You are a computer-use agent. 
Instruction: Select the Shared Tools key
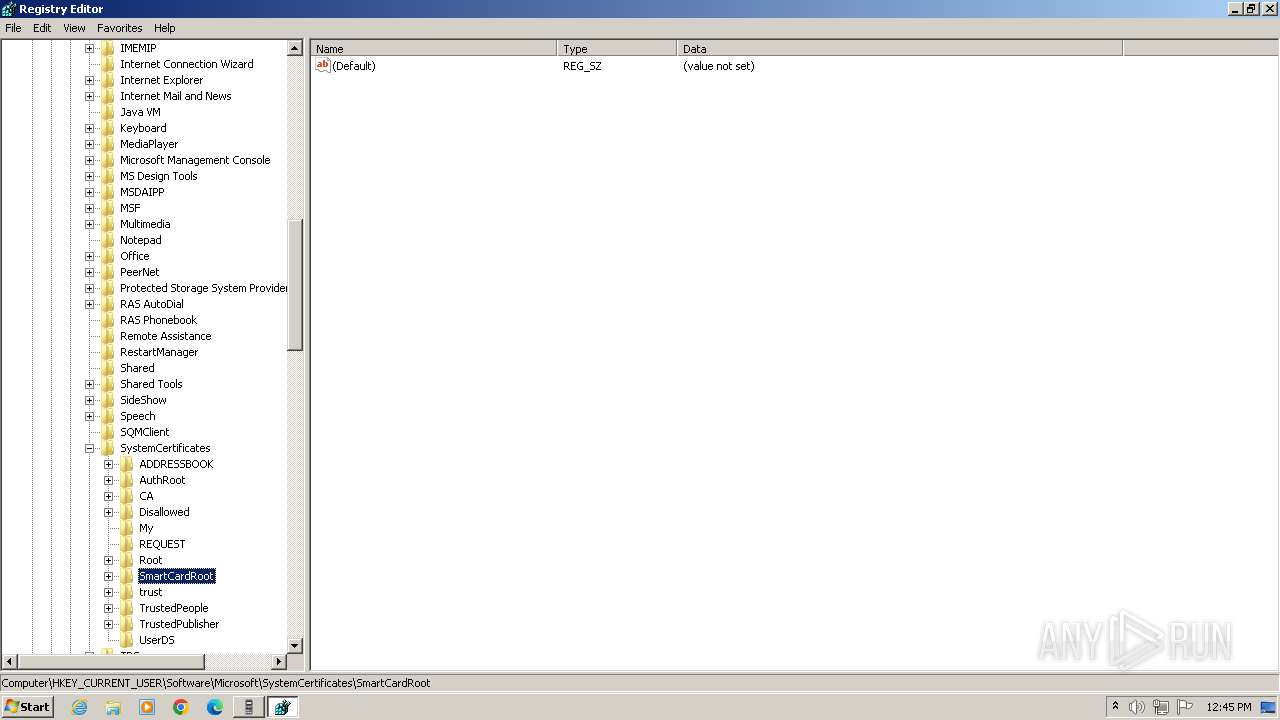click(x=151, y=384)
